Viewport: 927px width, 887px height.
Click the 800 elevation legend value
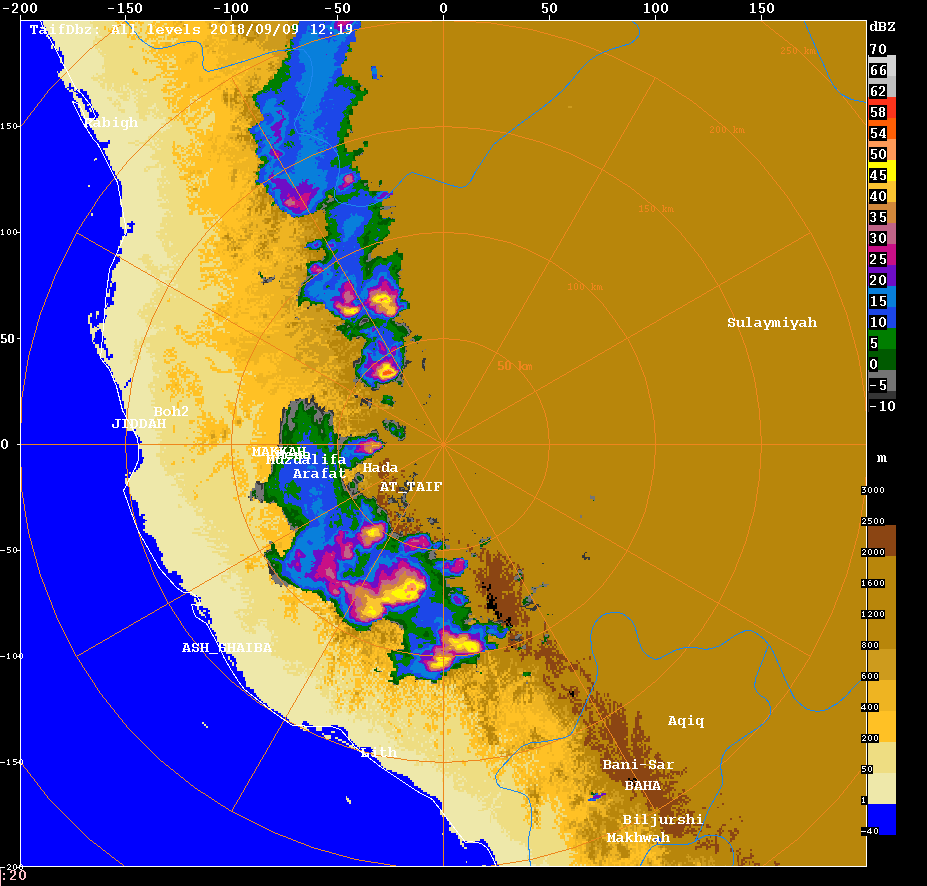coord(870,645)
